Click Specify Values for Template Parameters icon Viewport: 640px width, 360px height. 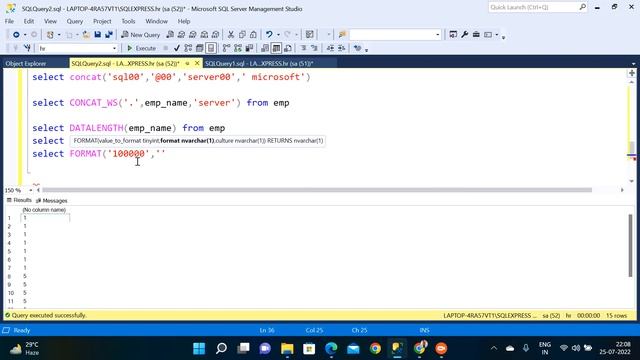pyautogui.click(x=357, y=48)
